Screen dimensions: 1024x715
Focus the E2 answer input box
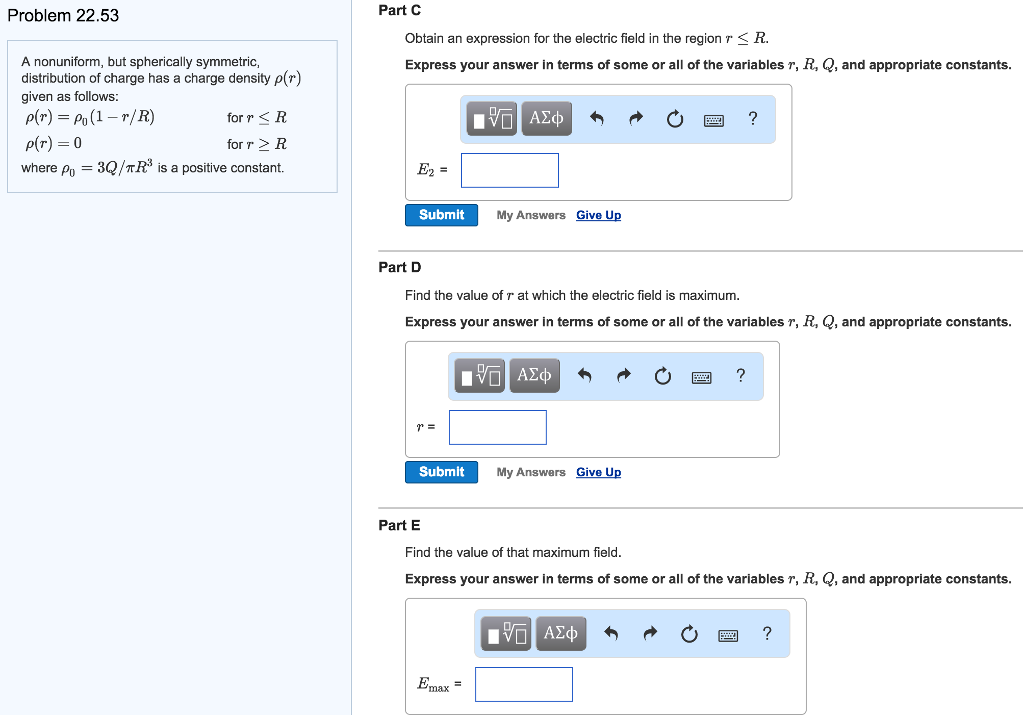click(510, 170)
